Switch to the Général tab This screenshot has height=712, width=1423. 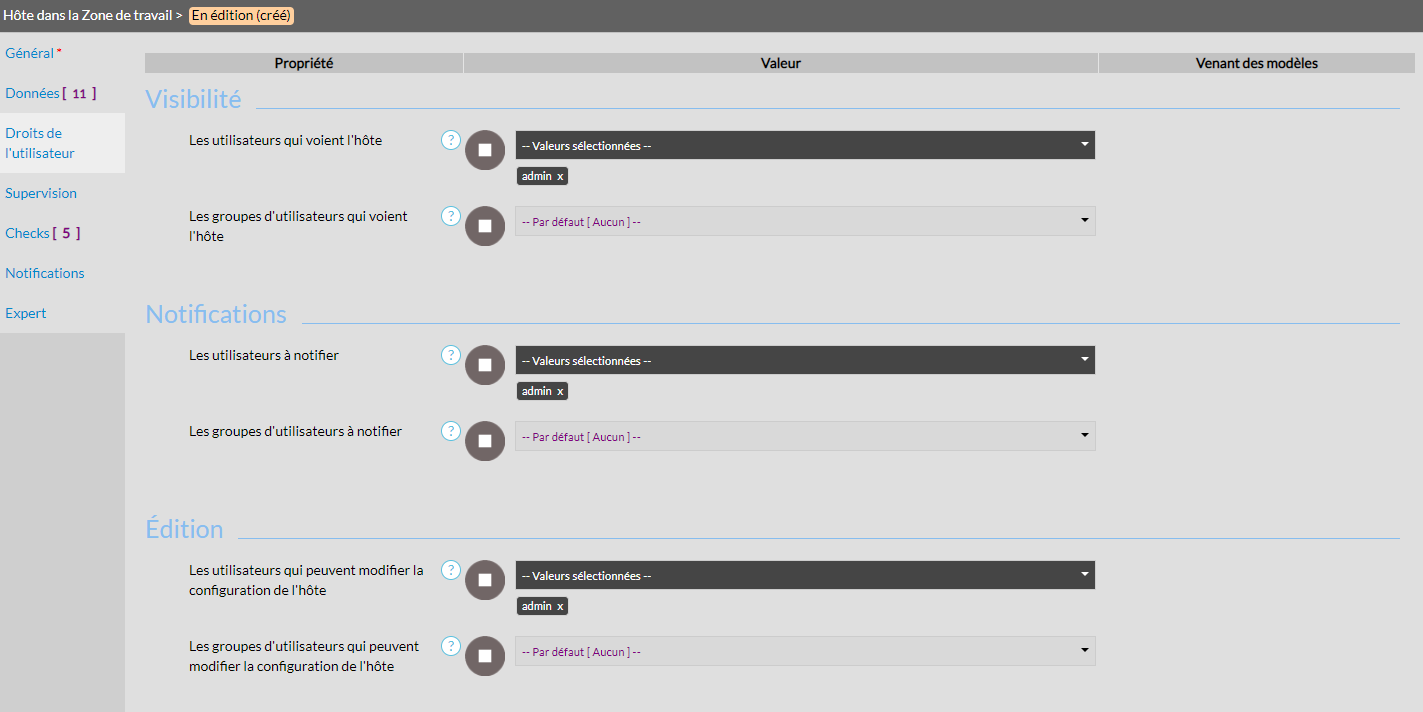tap(30, 53)
